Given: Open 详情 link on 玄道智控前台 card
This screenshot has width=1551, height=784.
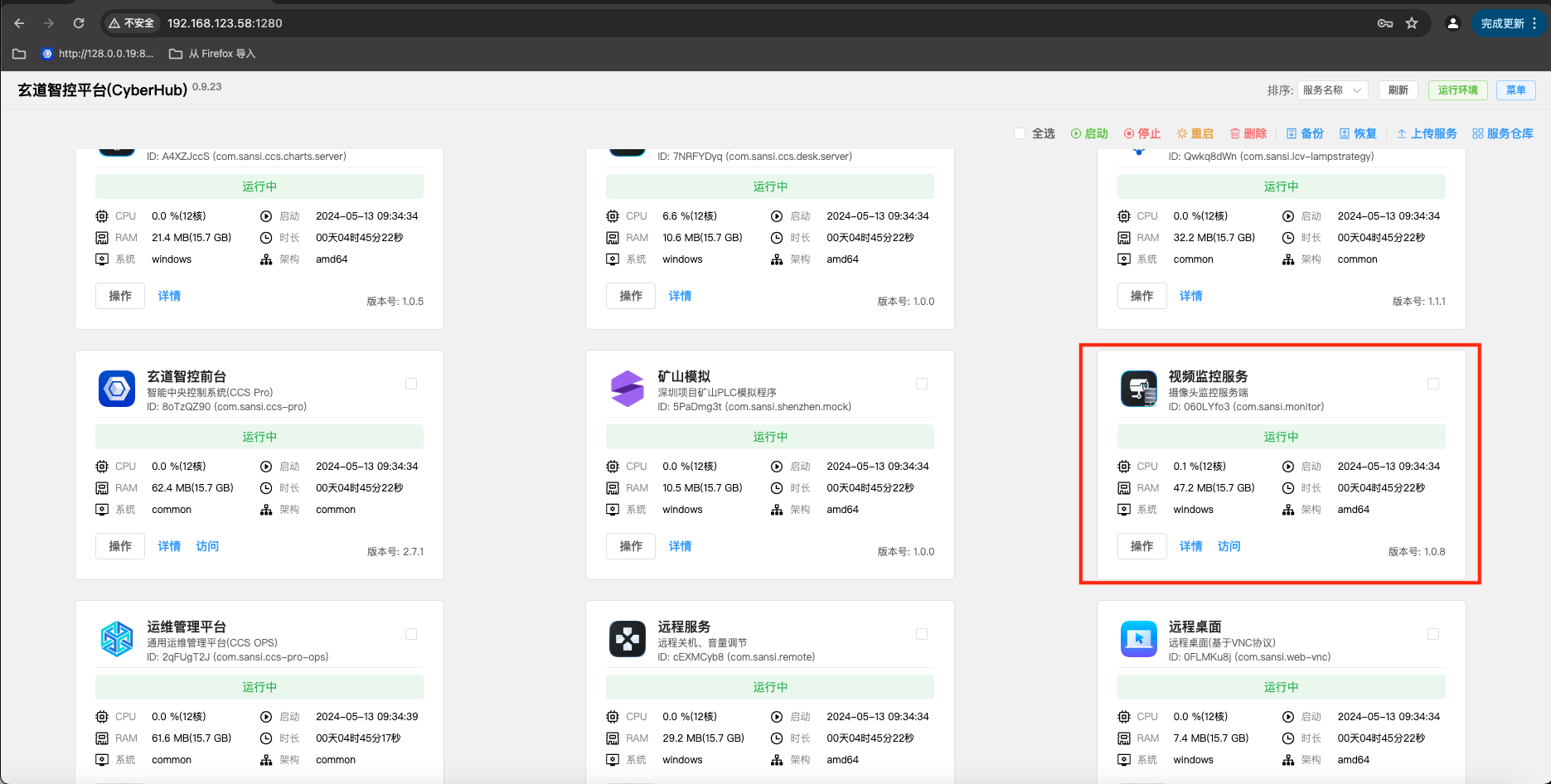Looking at the screenshot, I should (x=169, y=546).
